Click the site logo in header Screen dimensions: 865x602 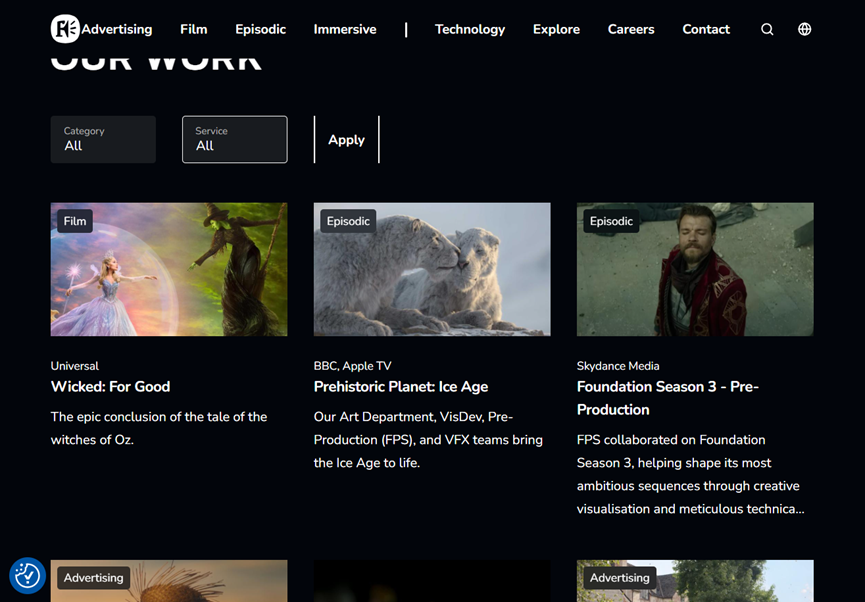(65, 29)
